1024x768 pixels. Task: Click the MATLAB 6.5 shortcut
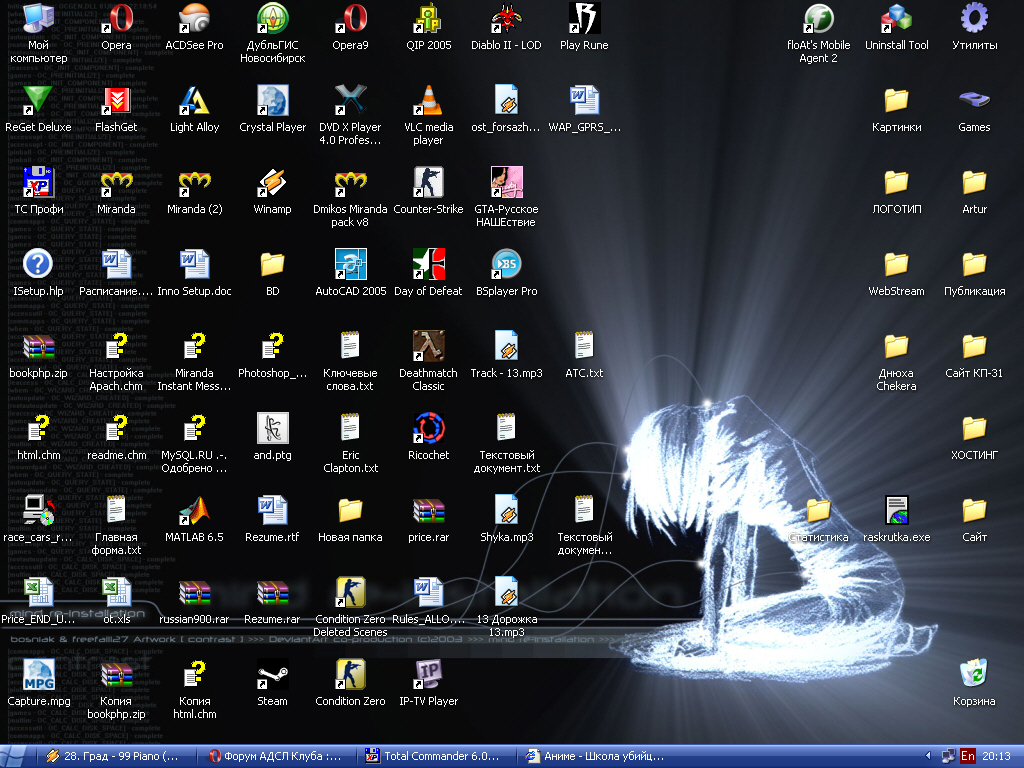194,510
